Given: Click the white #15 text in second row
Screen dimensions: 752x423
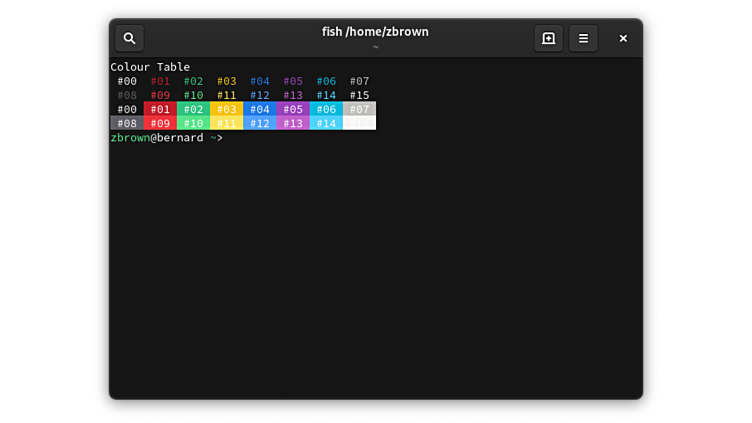Looking at the screenshot, I should (359, 95).
